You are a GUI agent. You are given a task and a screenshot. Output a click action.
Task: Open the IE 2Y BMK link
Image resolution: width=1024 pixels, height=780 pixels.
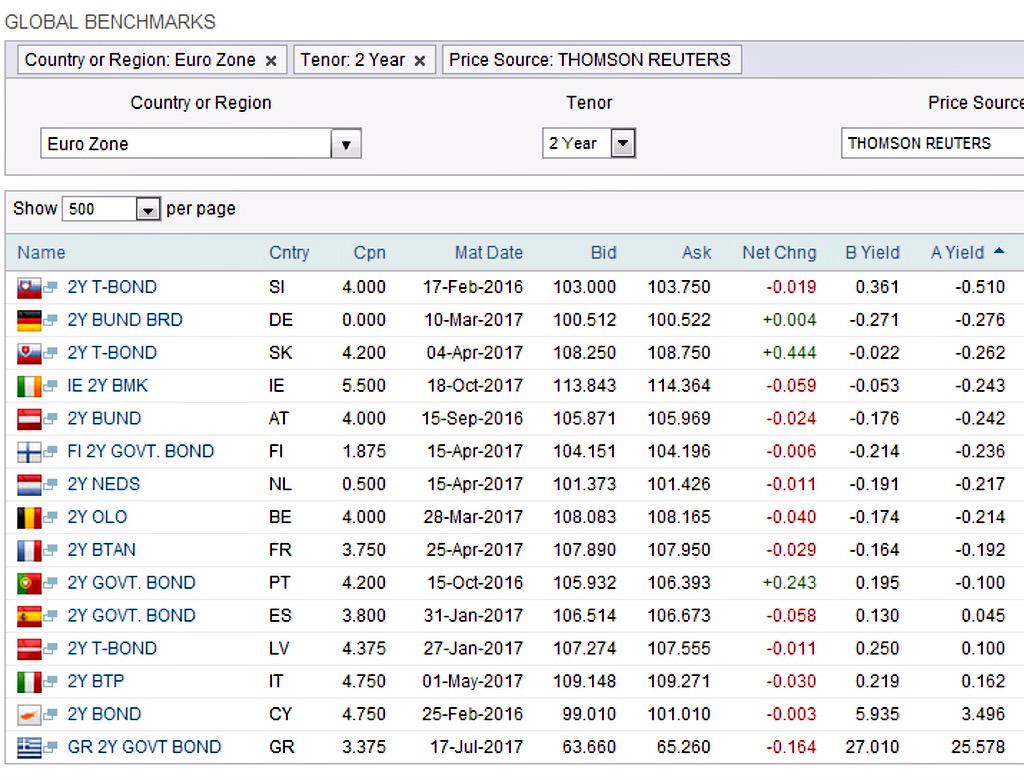pos(108,386)
